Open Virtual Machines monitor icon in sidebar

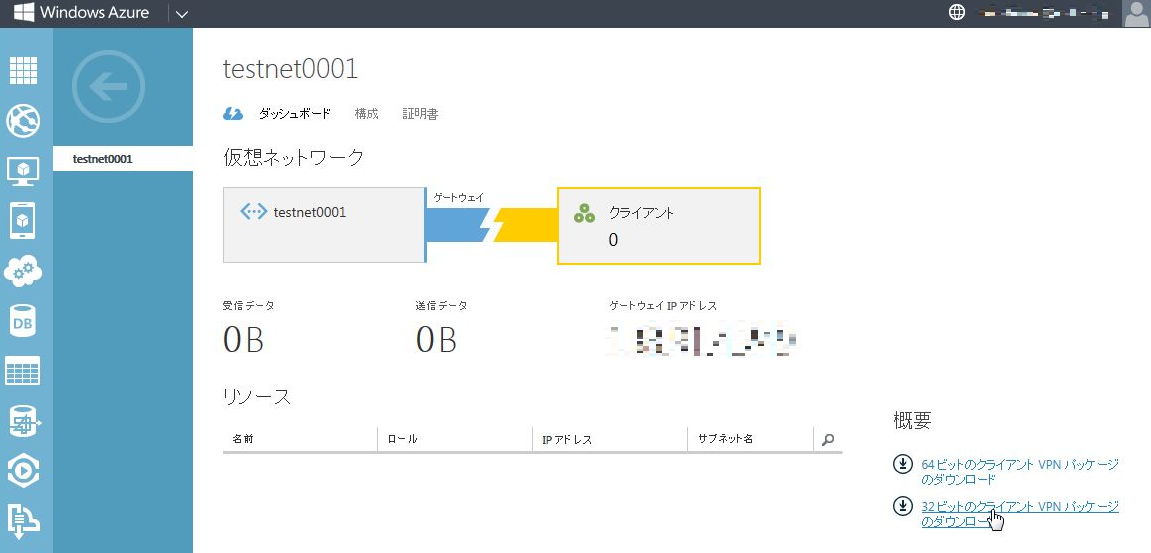coord(23,171)
